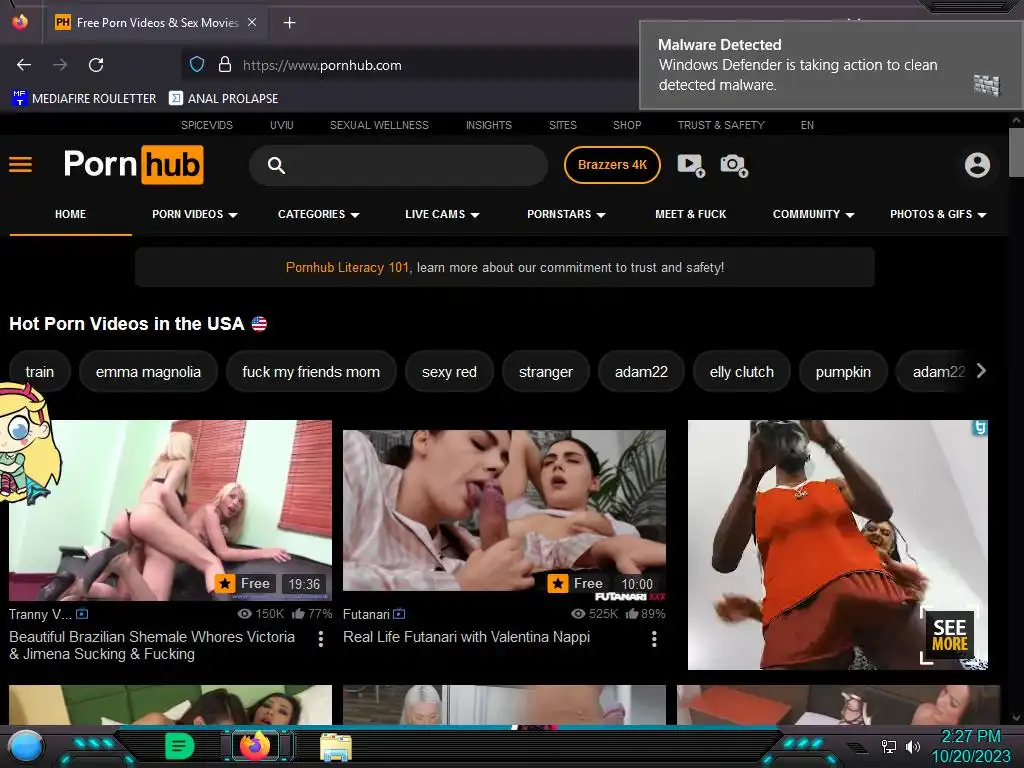
Task: Open the Pornhub Literacy 101 link
Action: (347, 267)
